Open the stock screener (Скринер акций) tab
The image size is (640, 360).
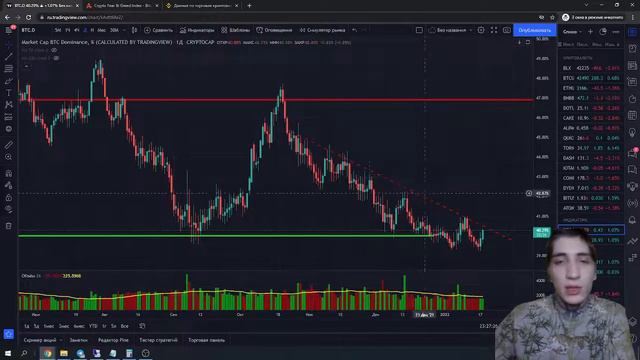pos(40,340)
